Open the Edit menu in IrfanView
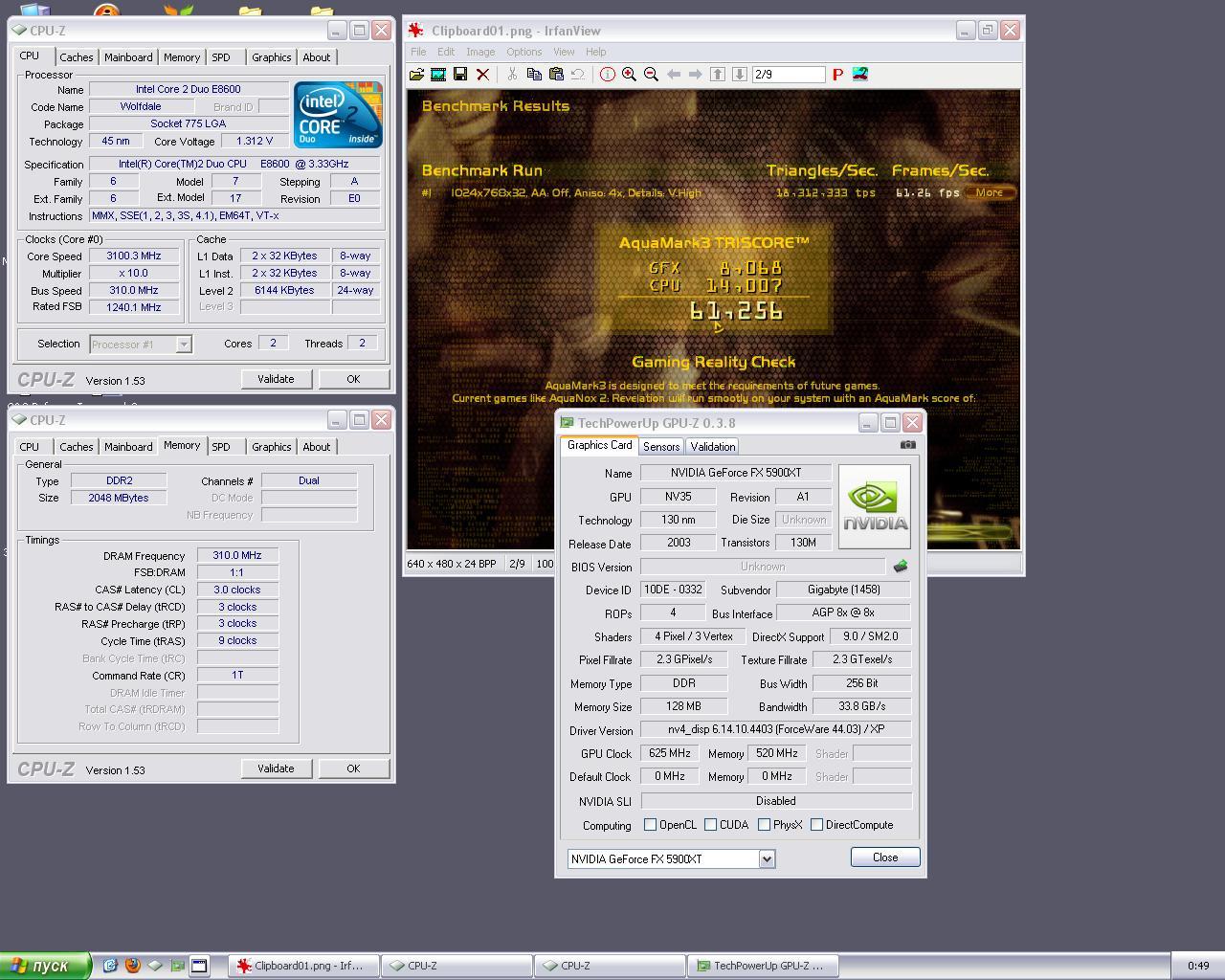The width and height of the screenshot is (1225, 980). [x=446, y=52]
